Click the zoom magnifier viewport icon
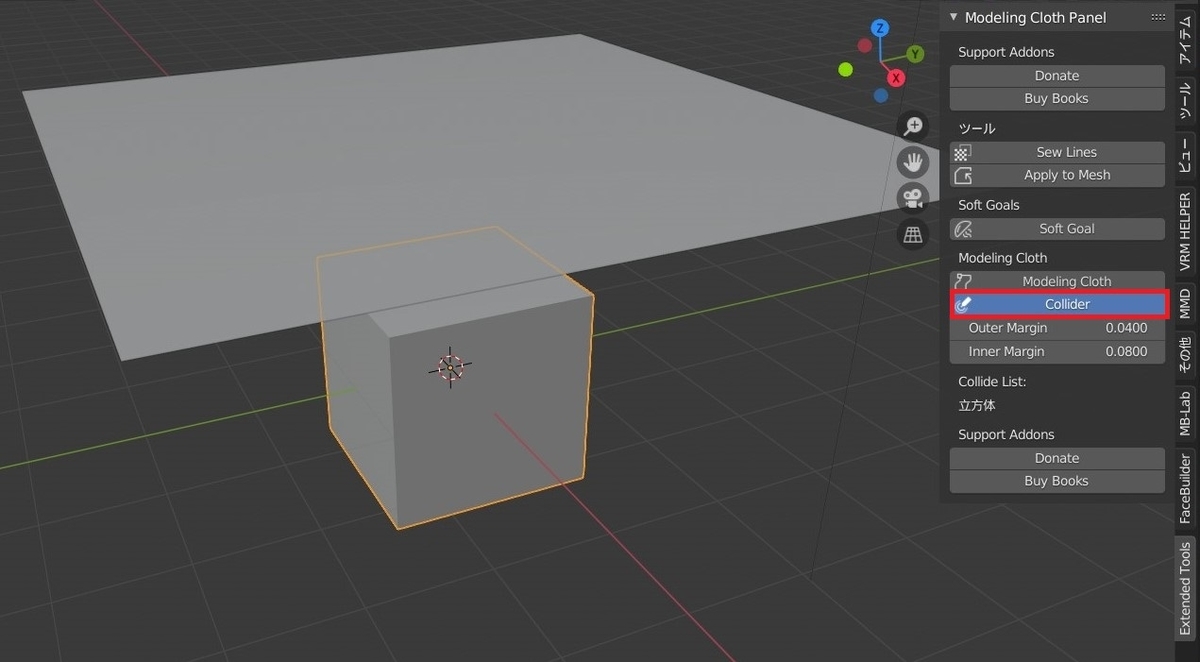1200x662 pixels. click(x=913, y=126)
